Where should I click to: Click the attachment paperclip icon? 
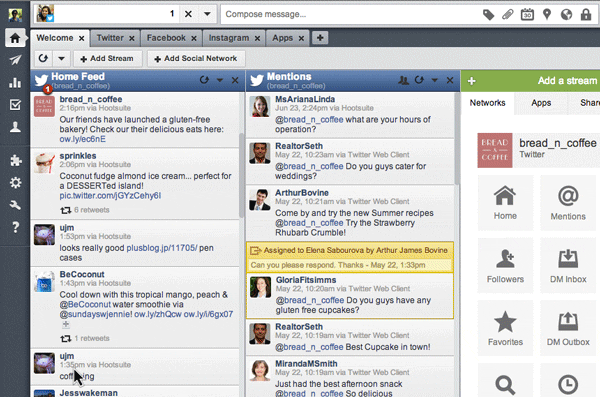click(x=508, y=15)
